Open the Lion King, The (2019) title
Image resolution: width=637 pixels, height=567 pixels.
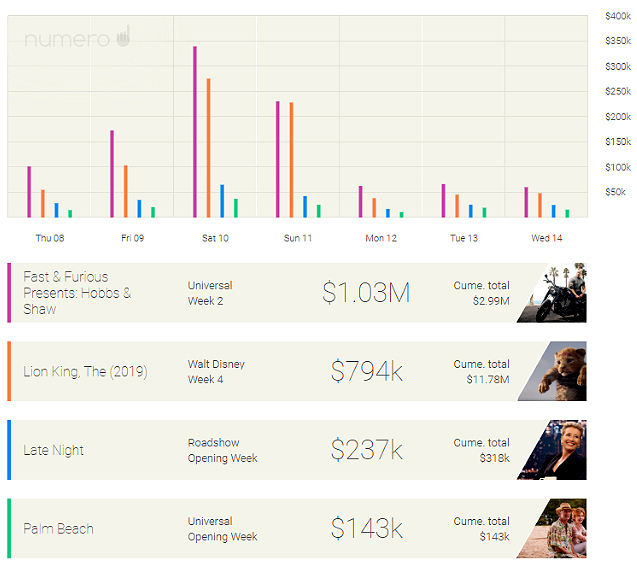tap(85, 372)
